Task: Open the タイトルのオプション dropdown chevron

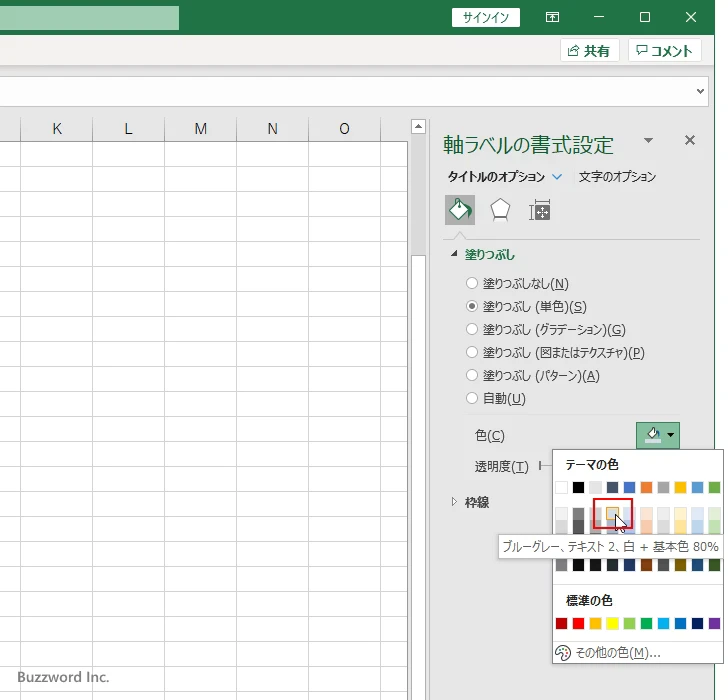Action: (x=557, y=177)
